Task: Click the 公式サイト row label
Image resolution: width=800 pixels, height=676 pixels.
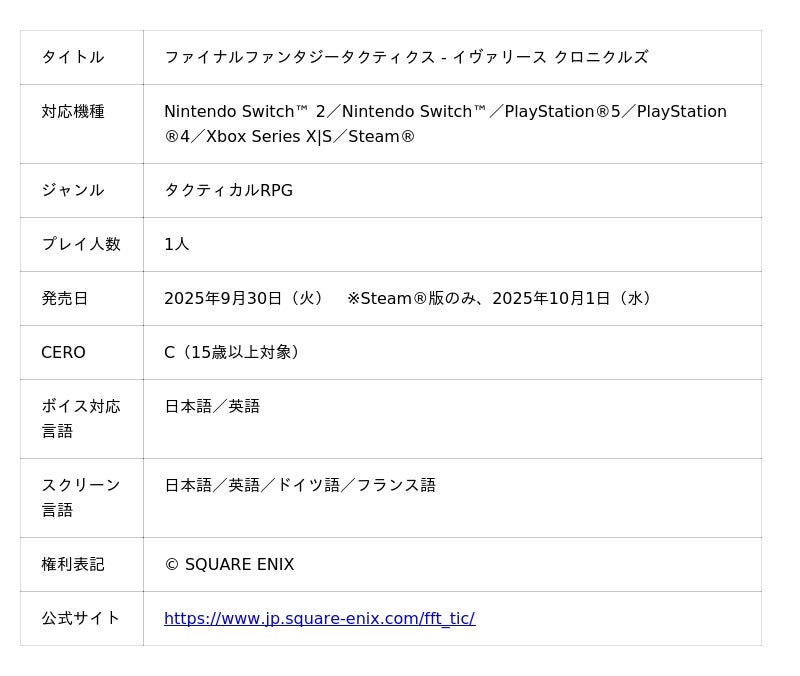Action: [x=80, y=618]
